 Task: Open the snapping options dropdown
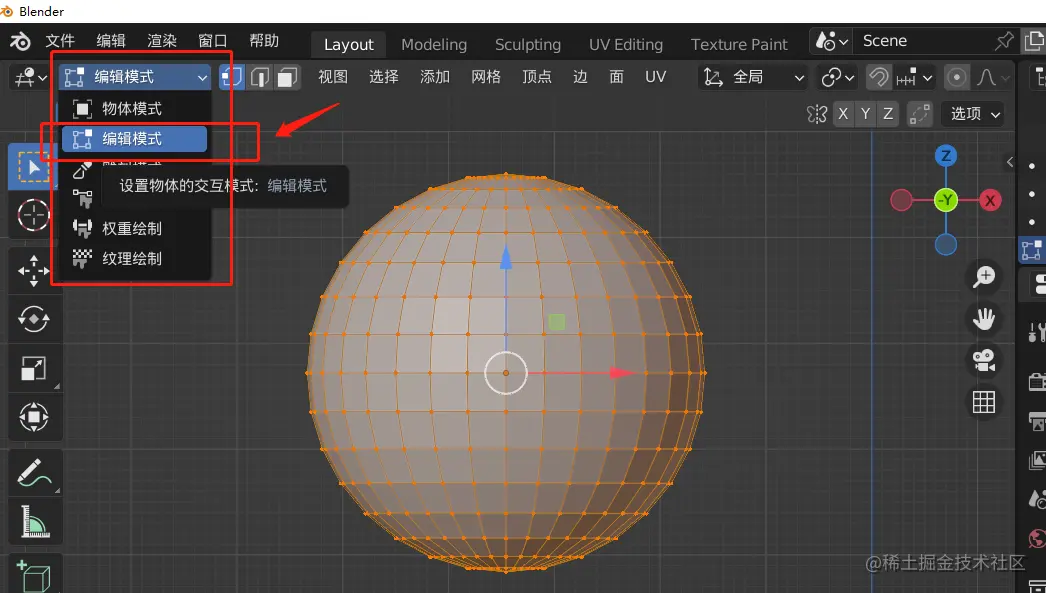915,78
